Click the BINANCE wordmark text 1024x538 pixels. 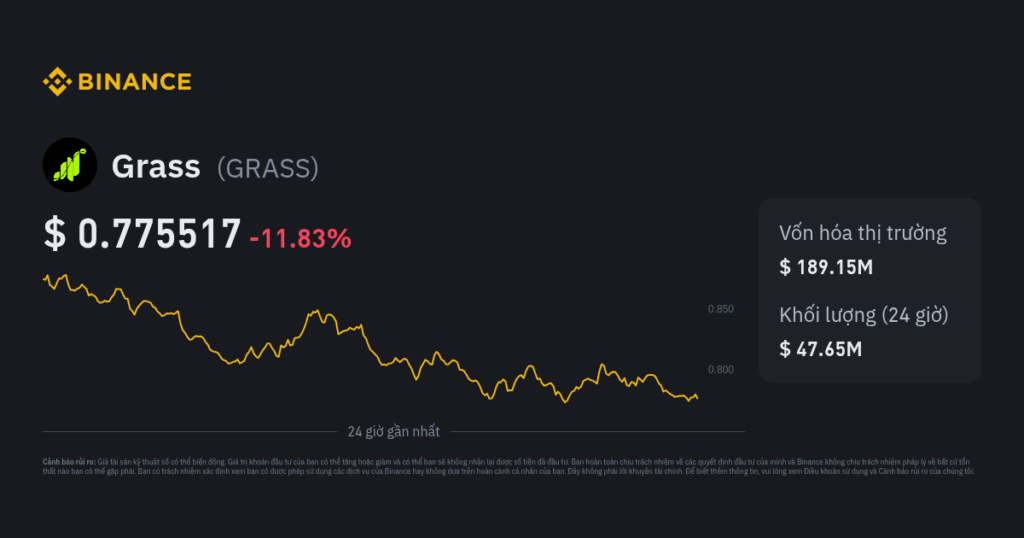[133, 82]
